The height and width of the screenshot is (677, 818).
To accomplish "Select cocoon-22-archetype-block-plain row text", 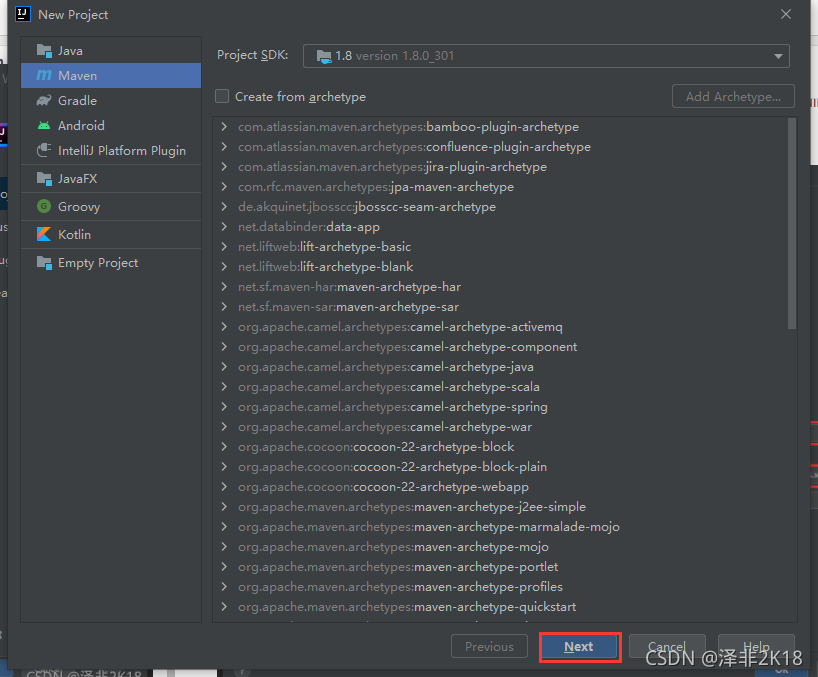I will [392, 467].
